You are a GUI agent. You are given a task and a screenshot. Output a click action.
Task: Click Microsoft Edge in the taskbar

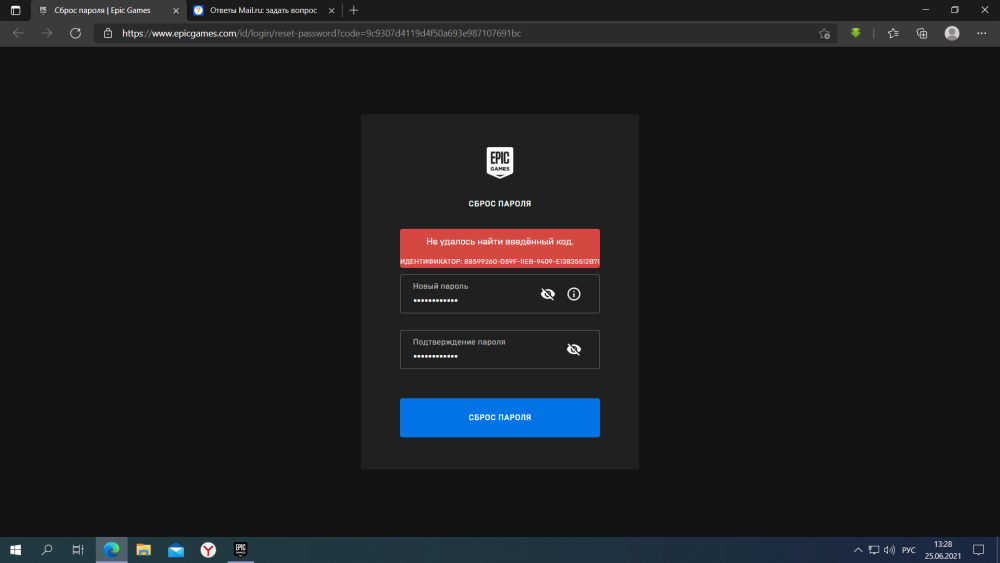pyautogui.click(x=112, y=550)
